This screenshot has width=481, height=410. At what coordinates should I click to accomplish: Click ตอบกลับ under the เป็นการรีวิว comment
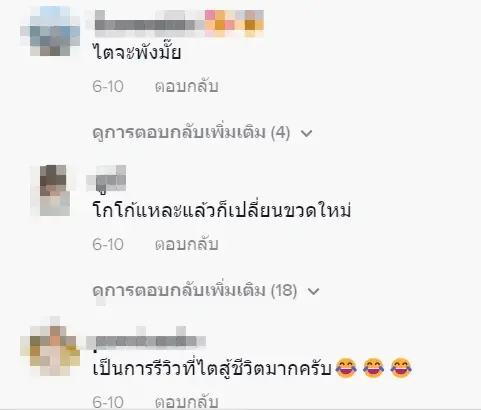[187, 402]
